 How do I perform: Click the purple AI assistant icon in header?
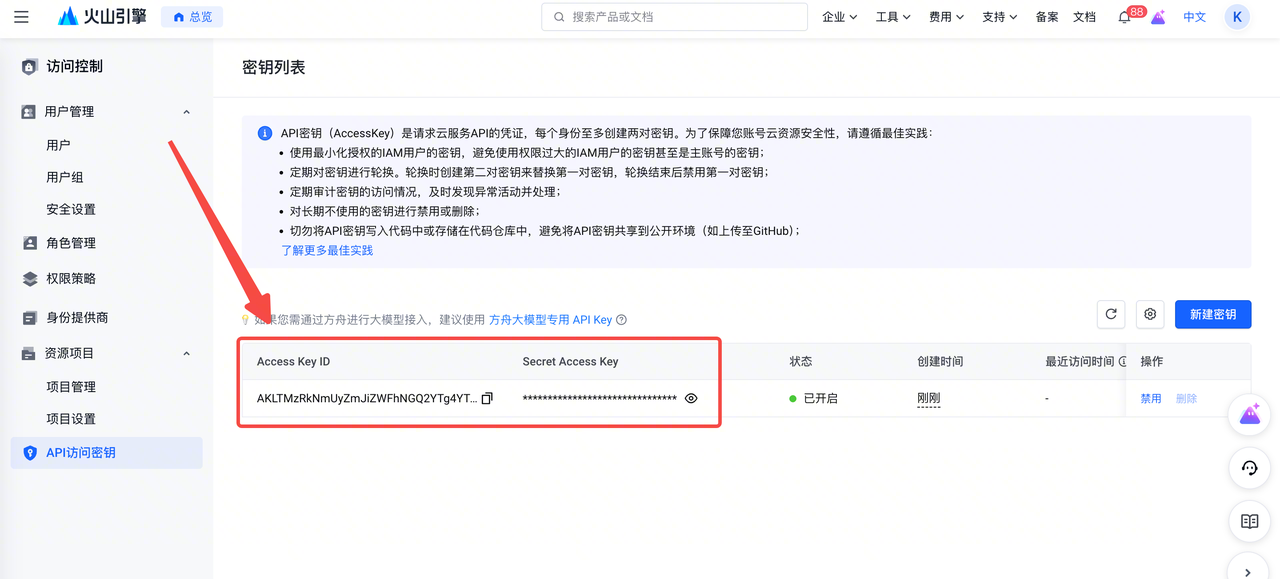(1158, 17)
